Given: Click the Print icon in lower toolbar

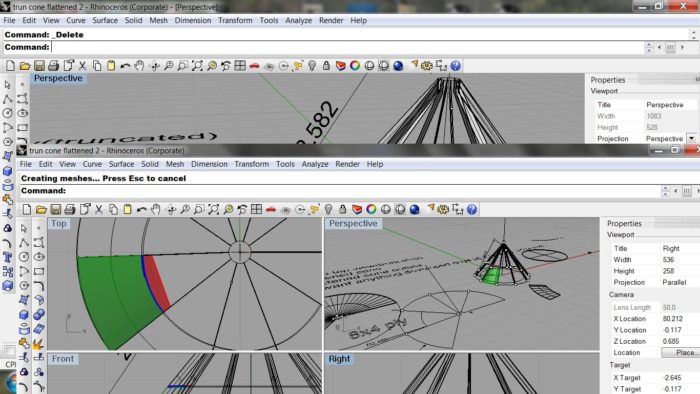Looking at the screenshot, I should 70,209.
